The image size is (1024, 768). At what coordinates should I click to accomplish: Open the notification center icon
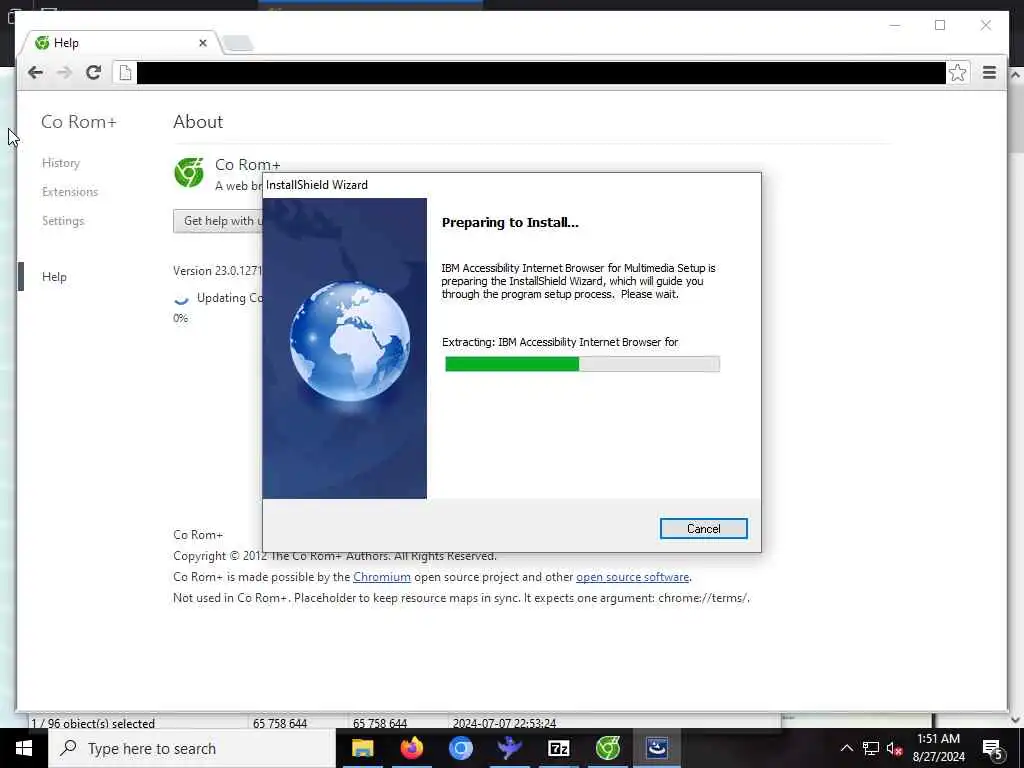click(x=992, y=749)
